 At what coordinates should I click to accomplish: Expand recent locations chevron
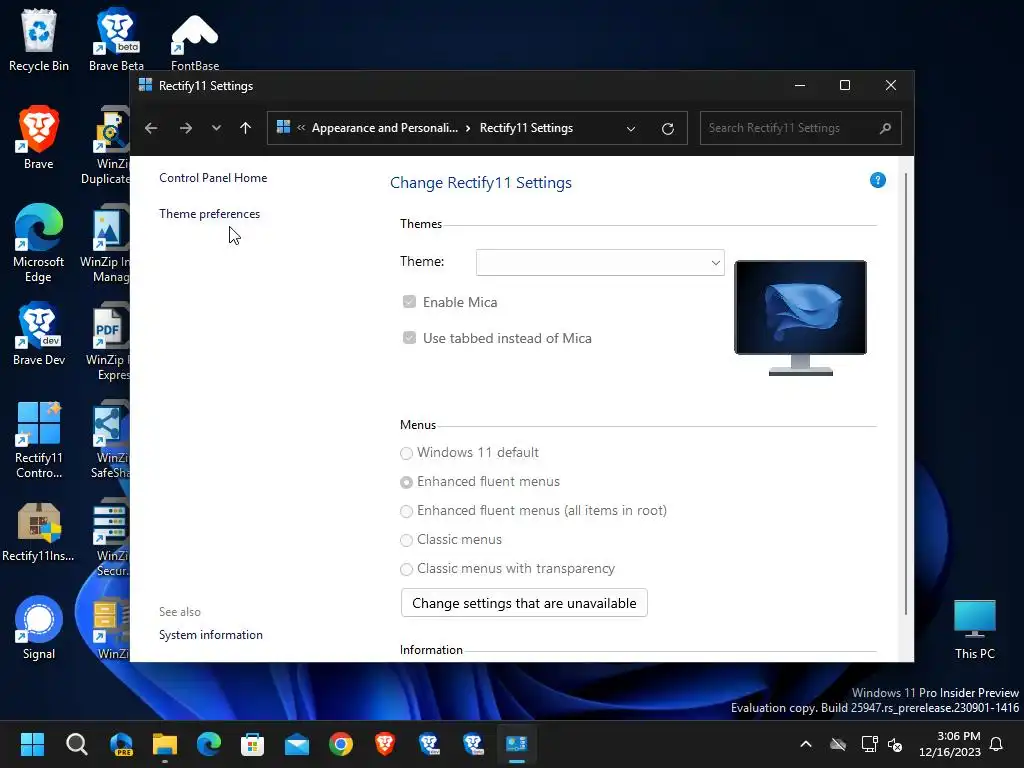coord(216,128)
